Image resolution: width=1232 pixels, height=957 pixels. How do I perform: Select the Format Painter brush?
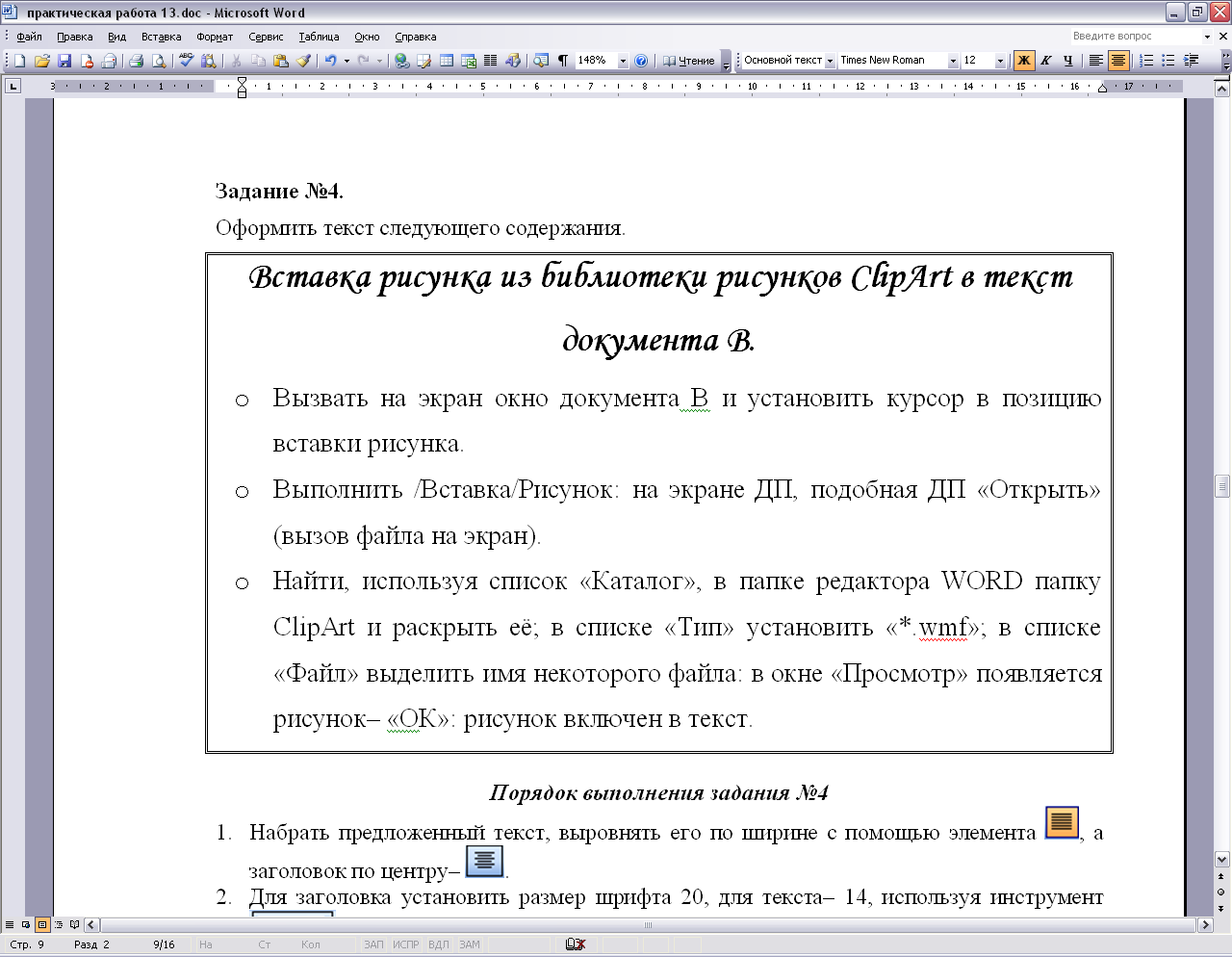click(303, 61)
